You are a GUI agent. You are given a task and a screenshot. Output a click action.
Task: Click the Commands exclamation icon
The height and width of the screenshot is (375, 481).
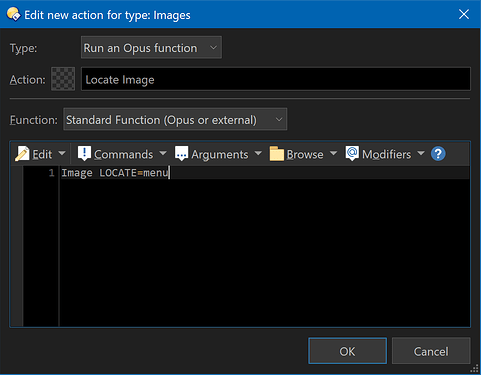click(x=84, y=154)
